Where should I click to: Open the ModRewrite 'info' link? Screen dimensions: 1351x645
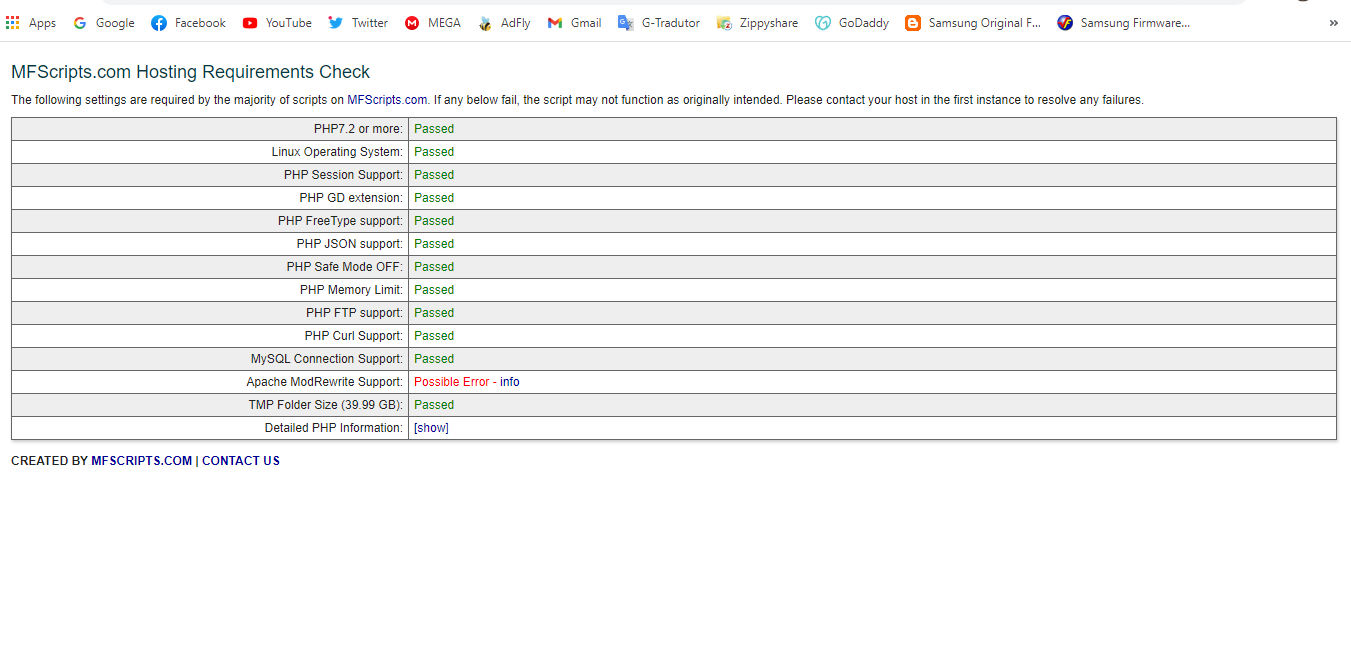pyautogui.click(x=510, y=382)
